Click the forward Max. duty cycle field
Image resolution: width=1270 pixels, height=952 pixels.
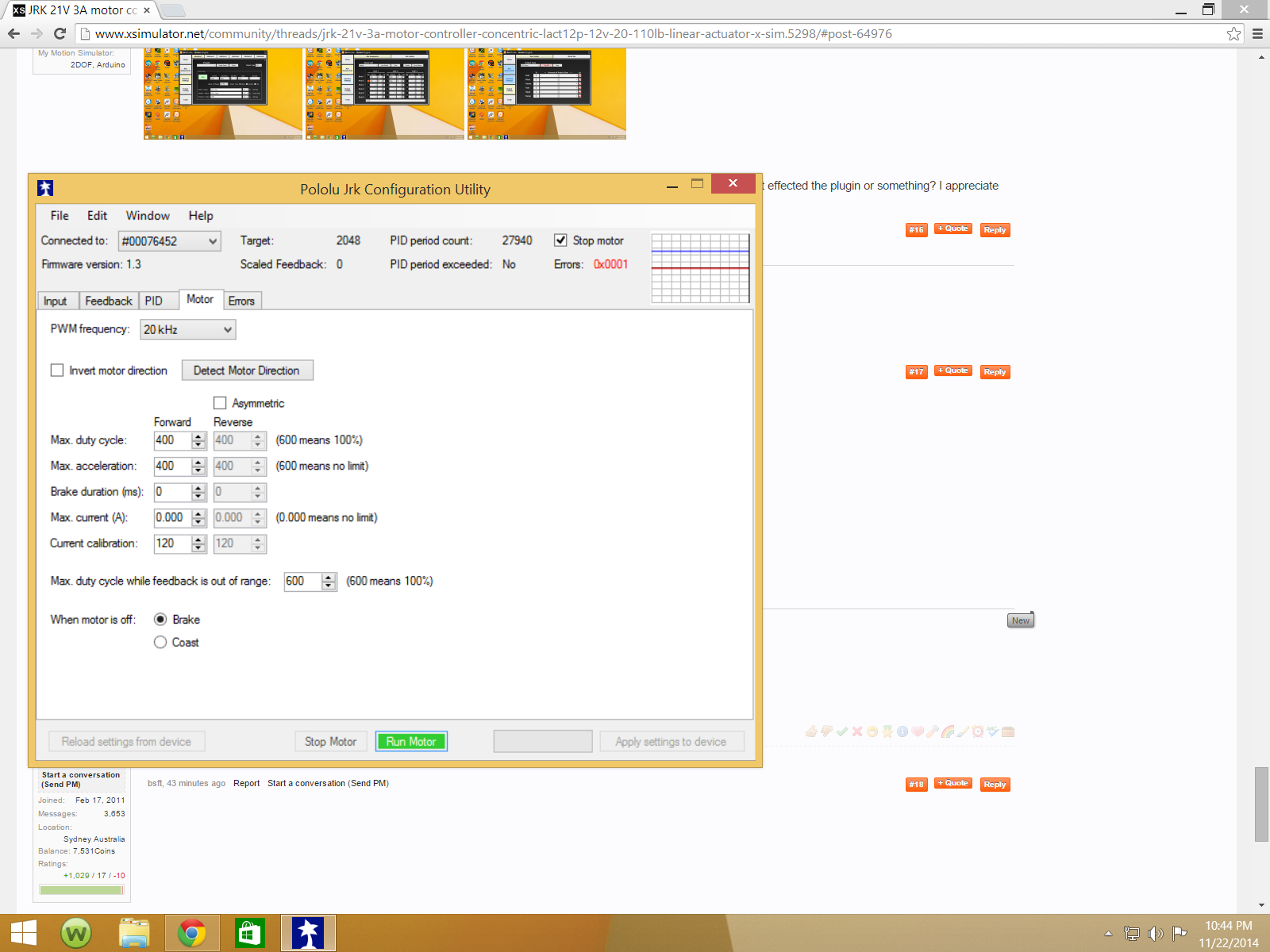(172, 440)
